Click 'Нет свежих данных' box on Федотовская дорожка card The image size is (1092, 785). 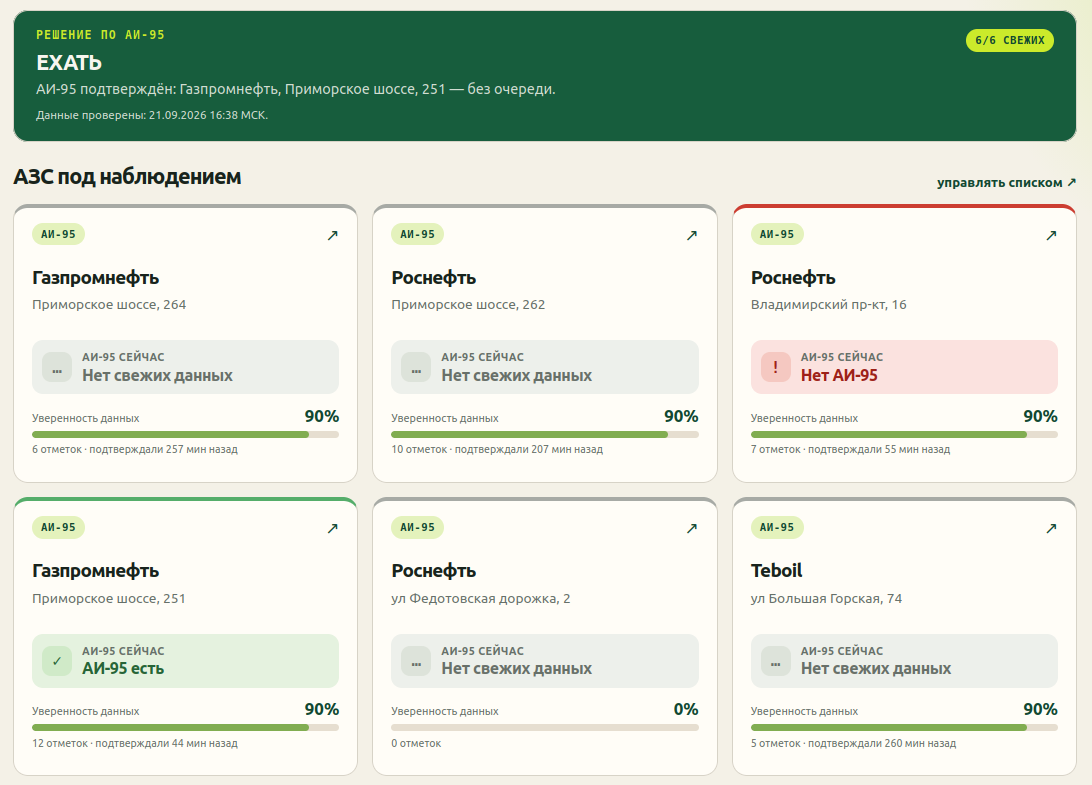(x=545, y=661)
